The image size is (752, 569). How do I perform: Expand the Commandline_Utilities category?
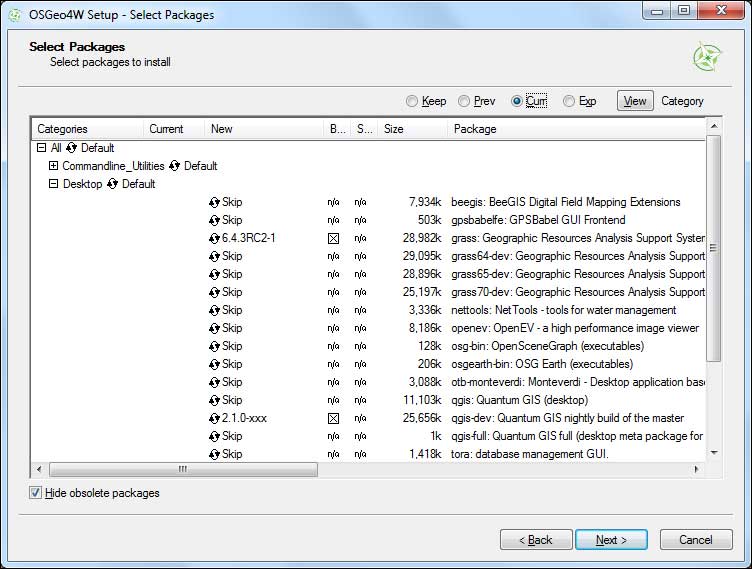click(54, 166)
